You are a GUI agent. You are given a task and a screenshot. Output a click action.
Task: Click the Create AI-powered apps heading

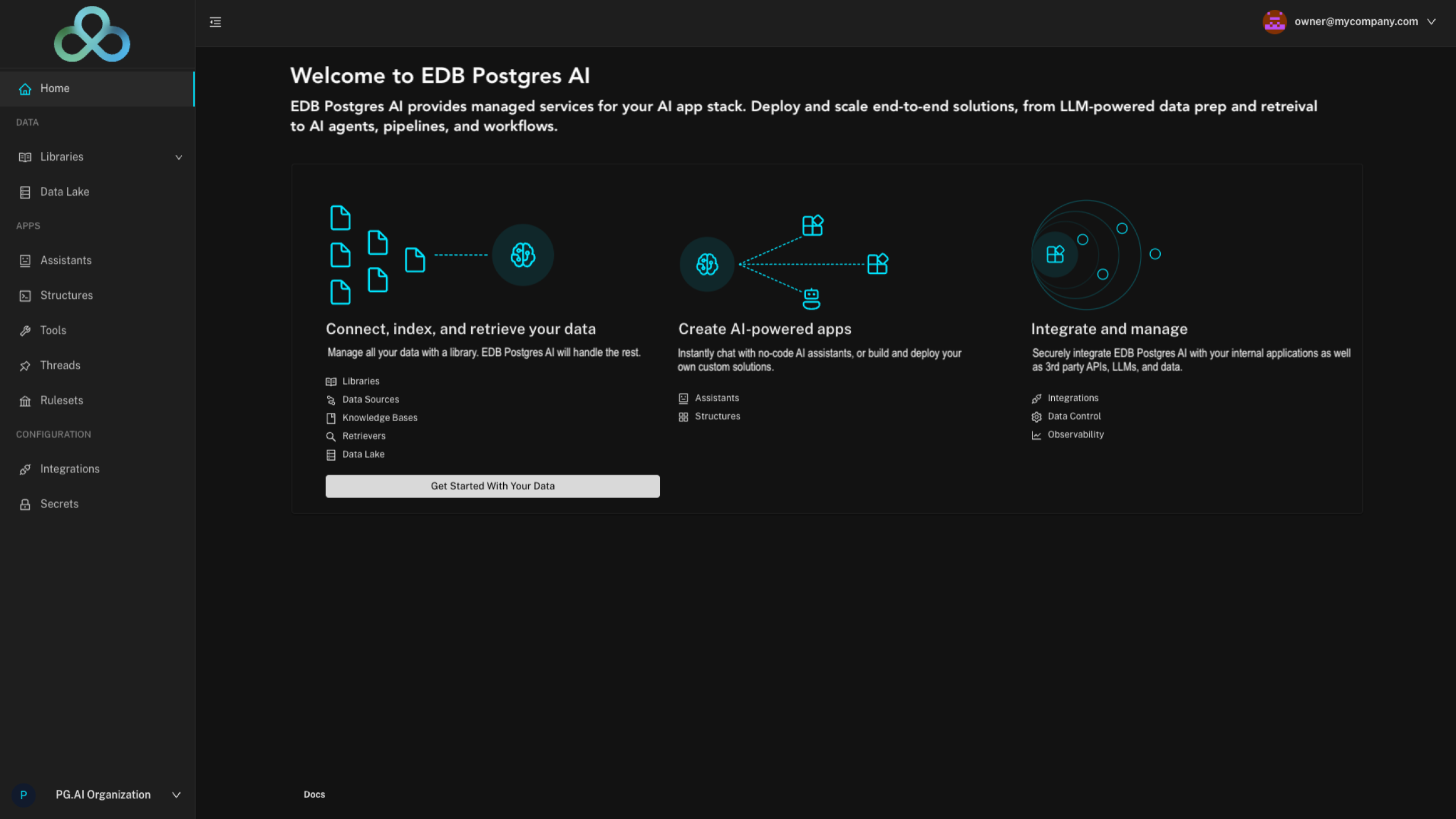765,329
